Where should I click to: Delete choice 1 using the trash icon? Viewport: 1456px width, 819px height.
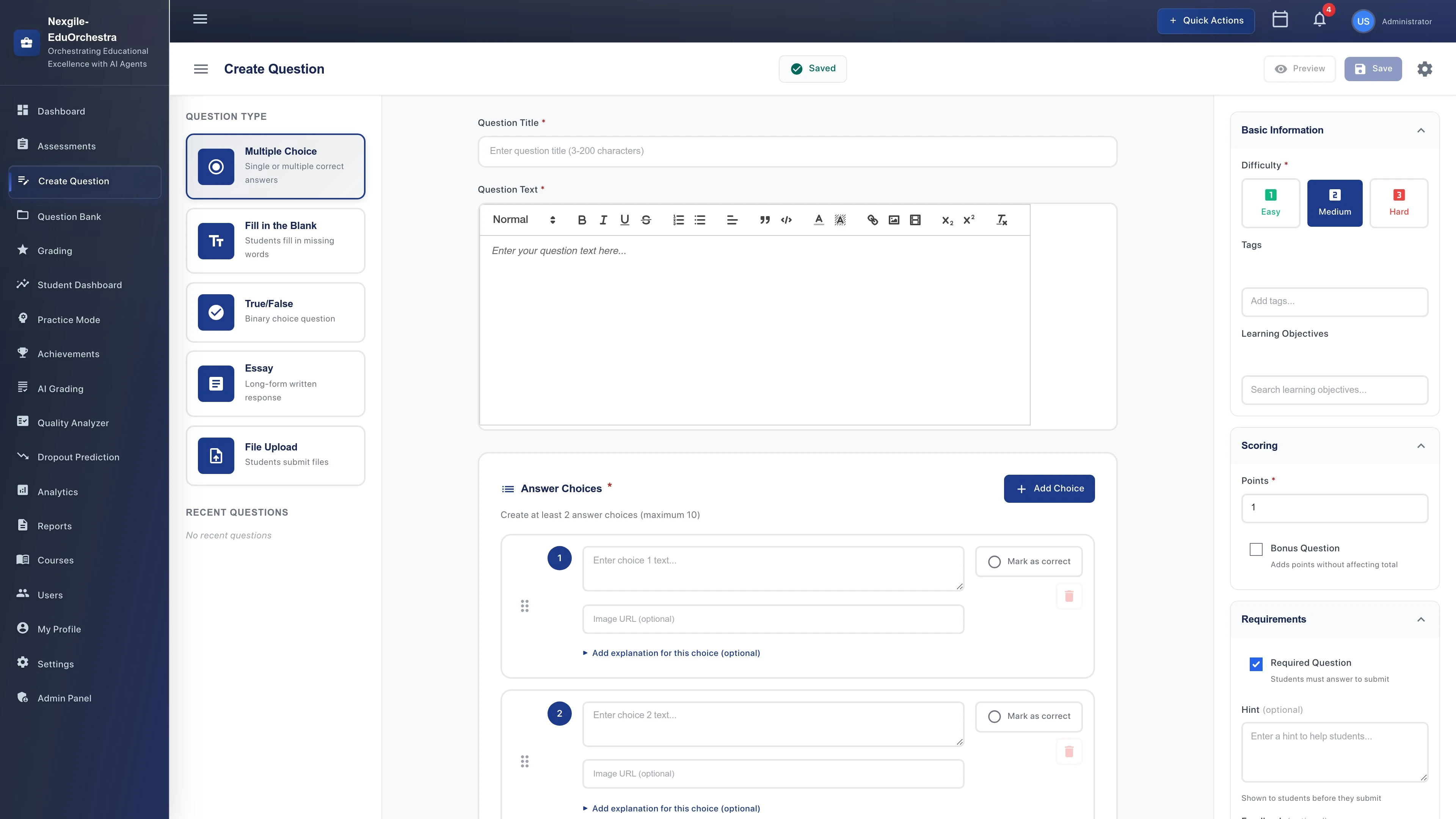(x=1069, y=596)
